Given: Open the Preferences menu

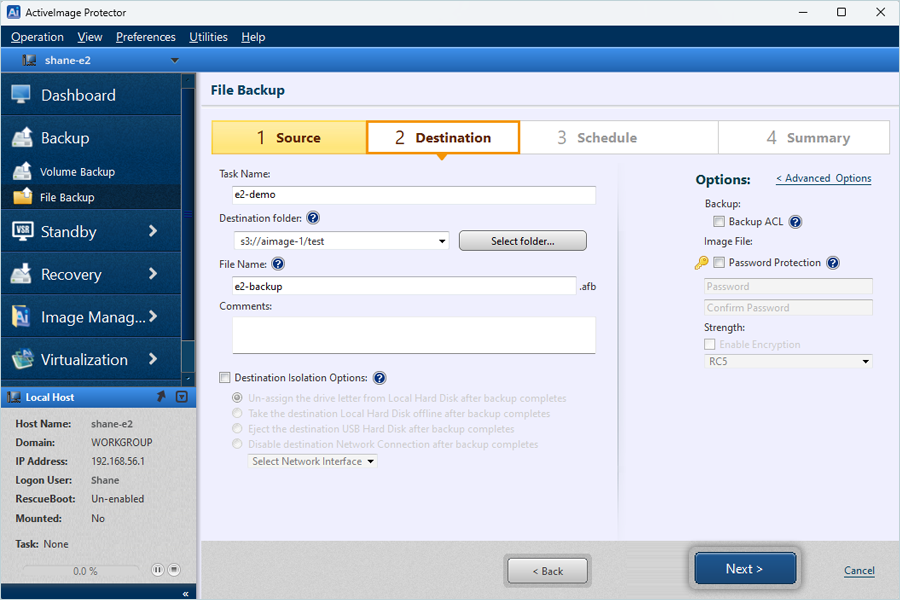Looking at the screenshot, I should [x=146, y=37].
